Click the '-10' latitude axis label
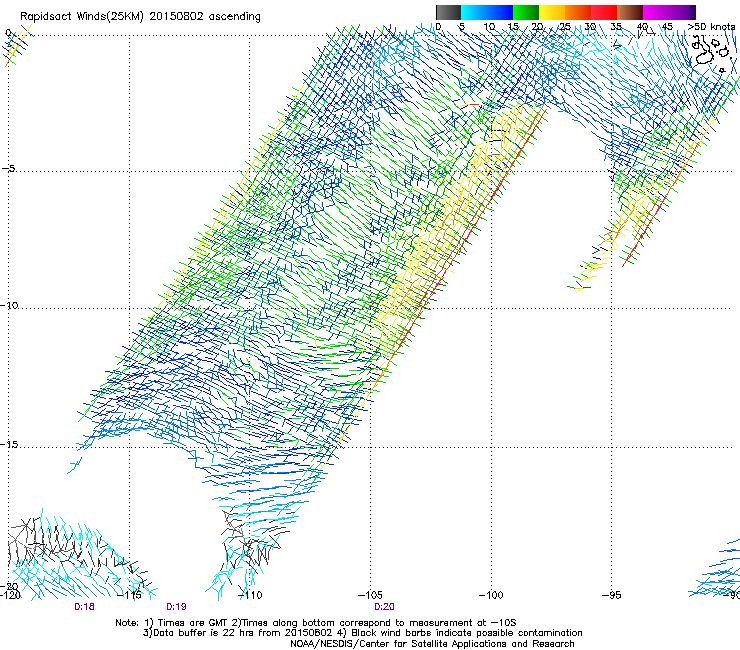Viewport: 740px width, 650px height. coord(9,305)
